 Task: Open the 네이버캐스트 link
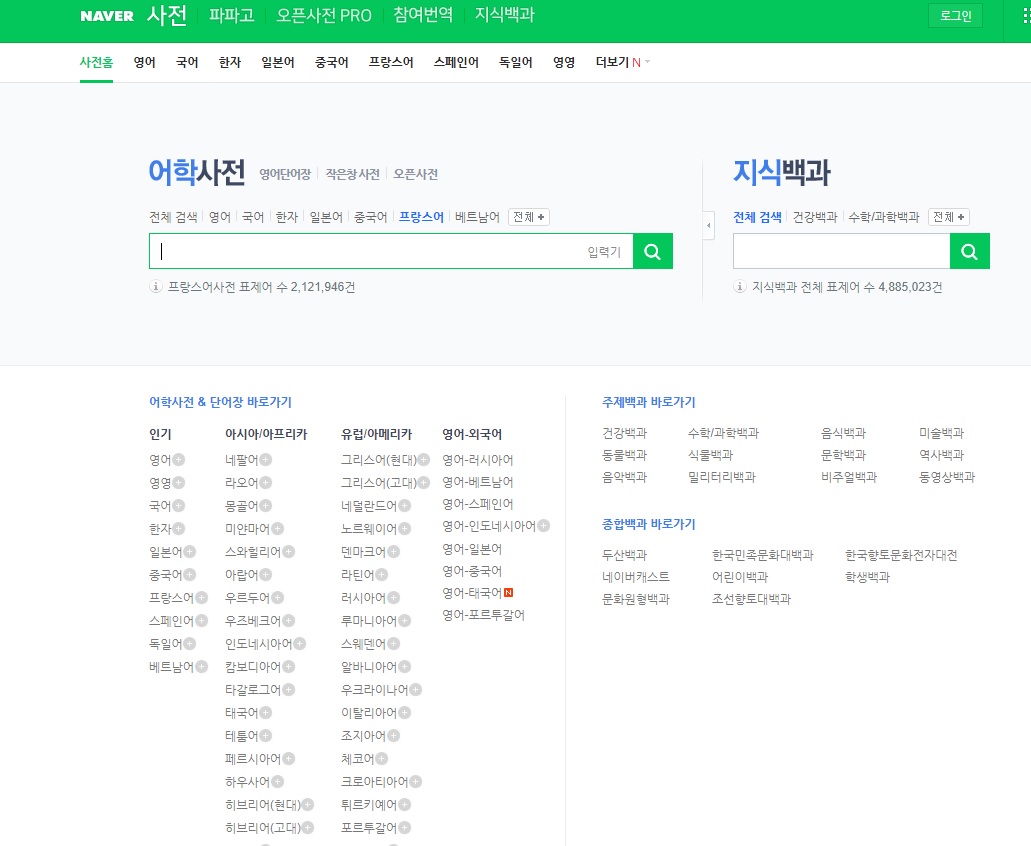[x=636, y=576]
